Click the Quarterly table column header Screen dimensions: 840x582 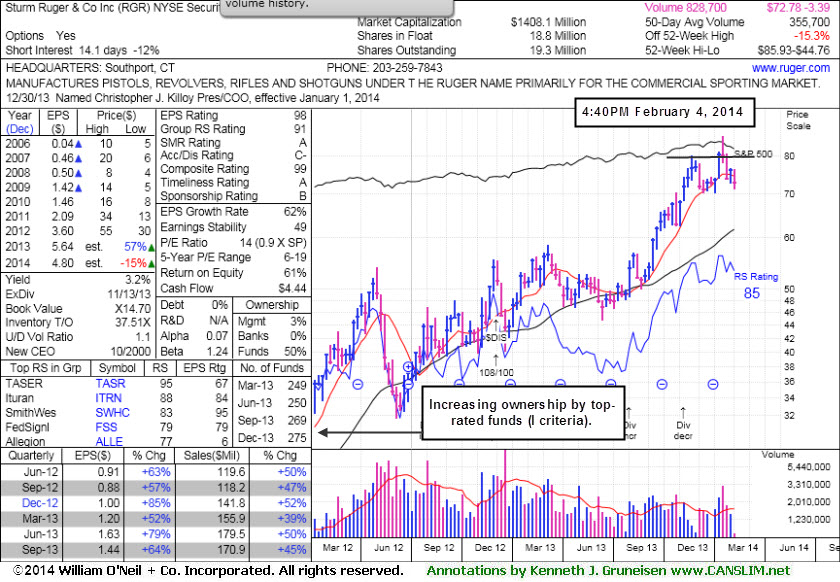(31, 456)
